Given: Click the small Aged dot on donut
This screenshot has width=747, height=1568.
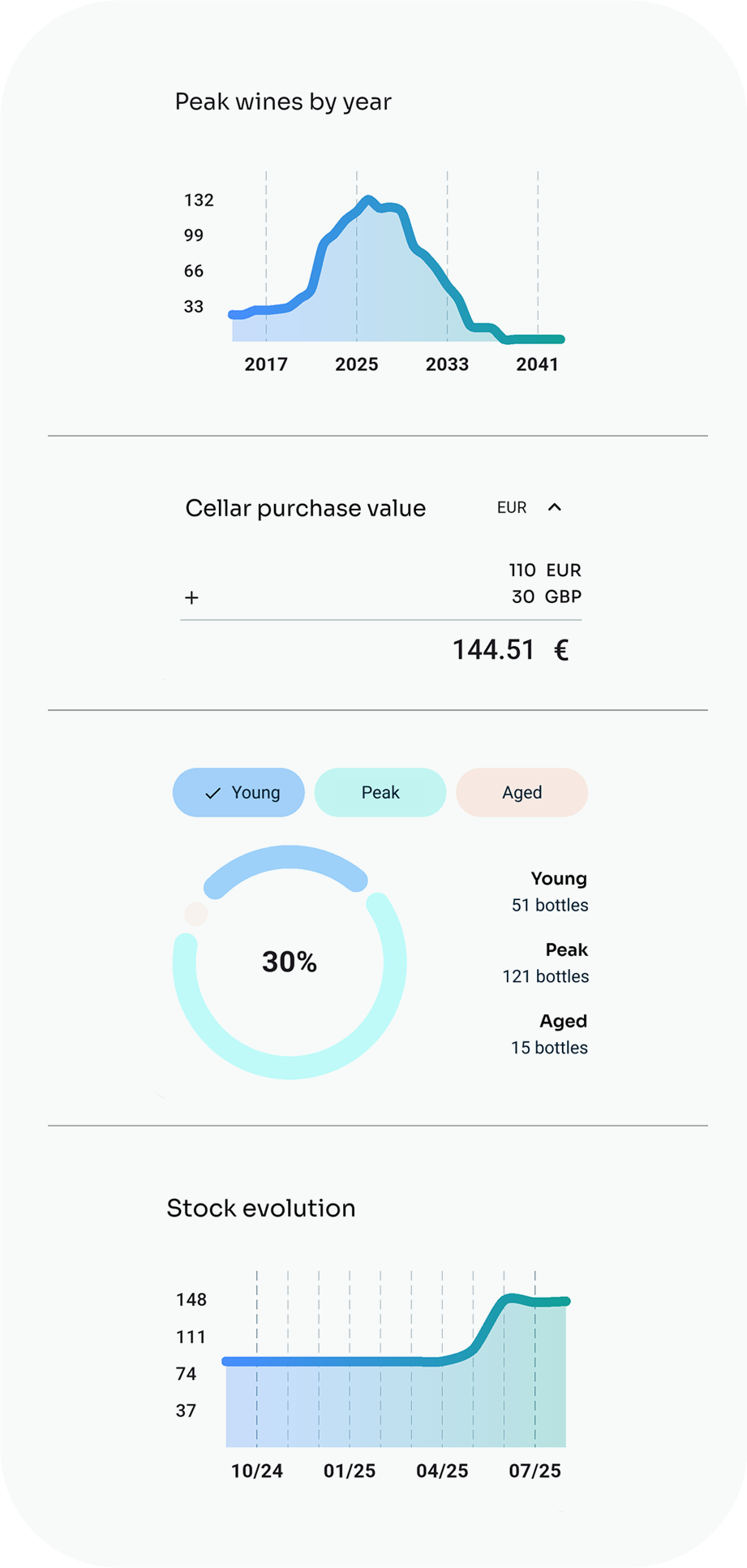Looking at the screenshot, I should [196, 914].
